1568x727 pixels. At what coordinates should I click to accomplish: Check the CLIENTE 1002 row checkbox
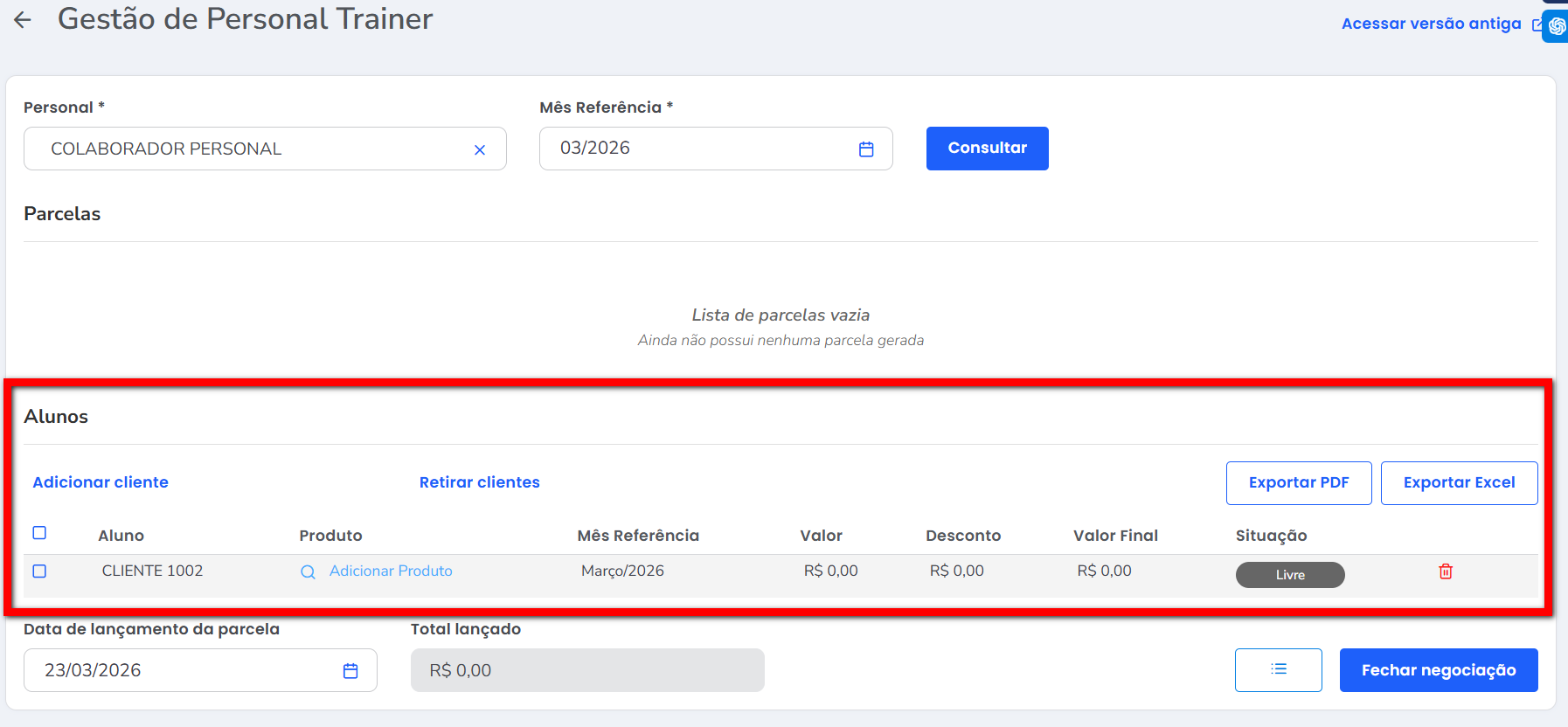click(x=39, y=571)
